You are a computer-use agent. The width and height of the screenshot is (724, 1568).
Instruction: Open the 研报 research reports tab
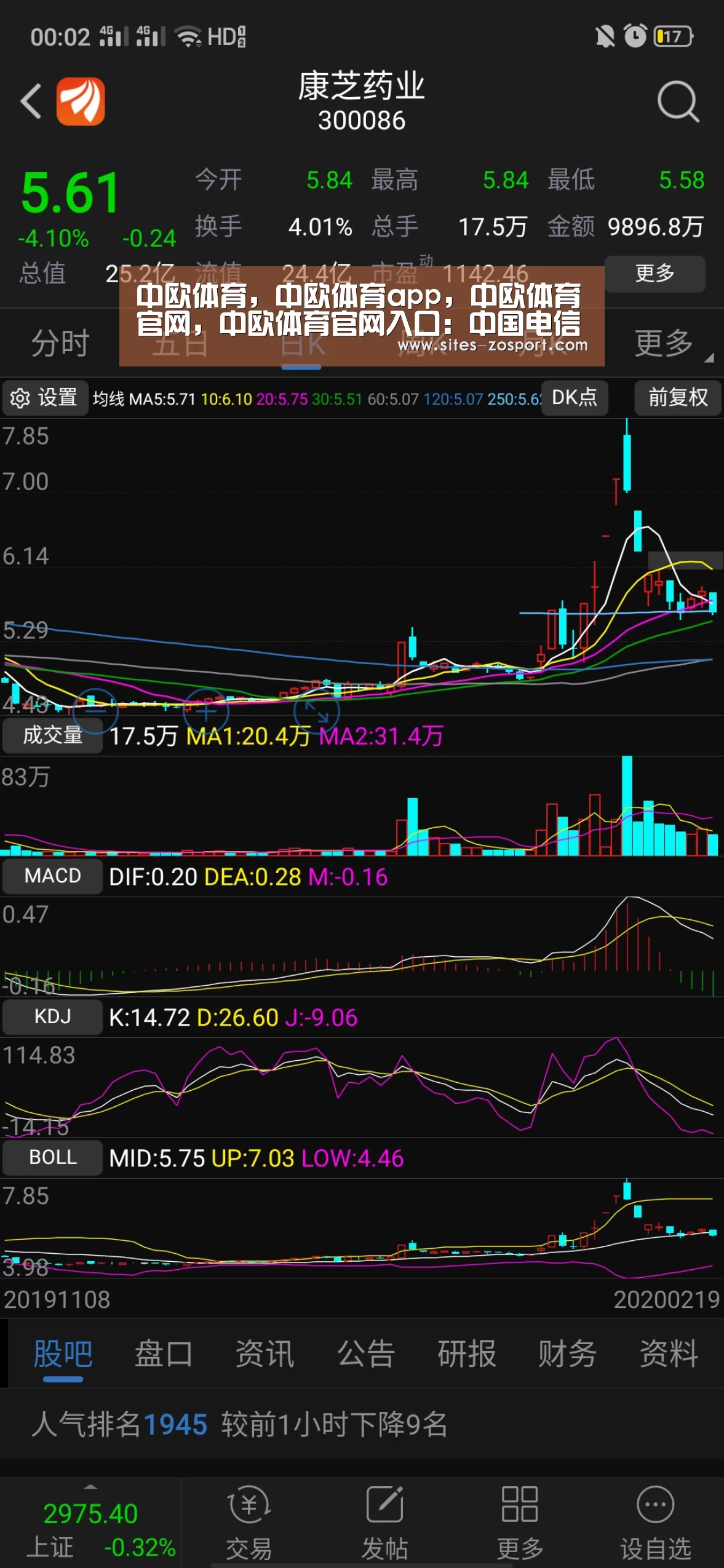[x=466, y=1354]
